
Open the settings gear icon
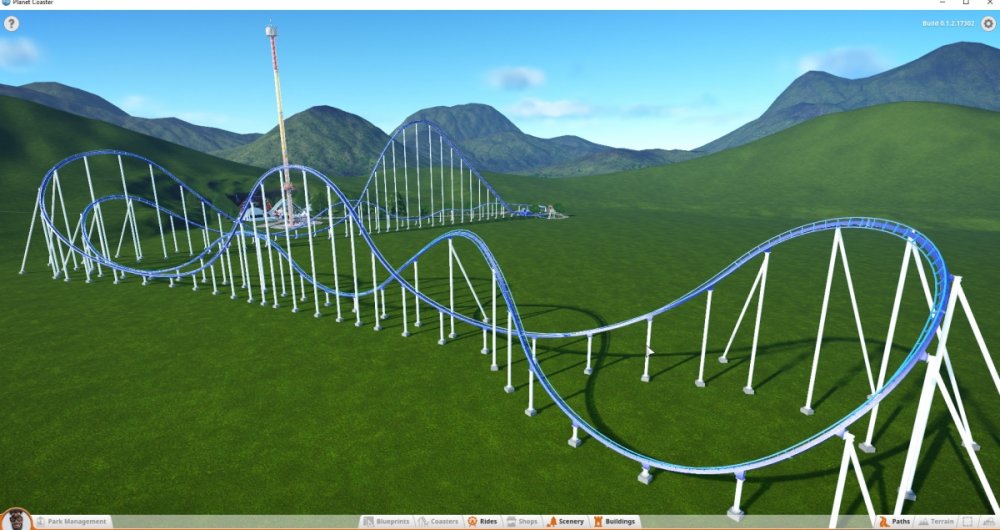988,24
